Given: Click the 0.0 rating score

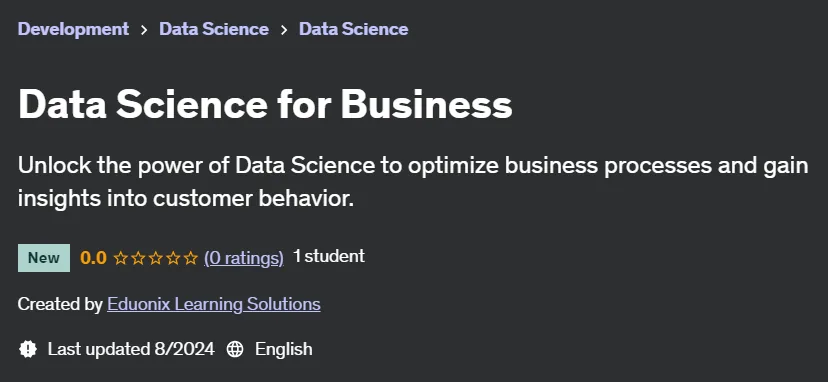Looking at the screenshot, I should pos(93,258).
